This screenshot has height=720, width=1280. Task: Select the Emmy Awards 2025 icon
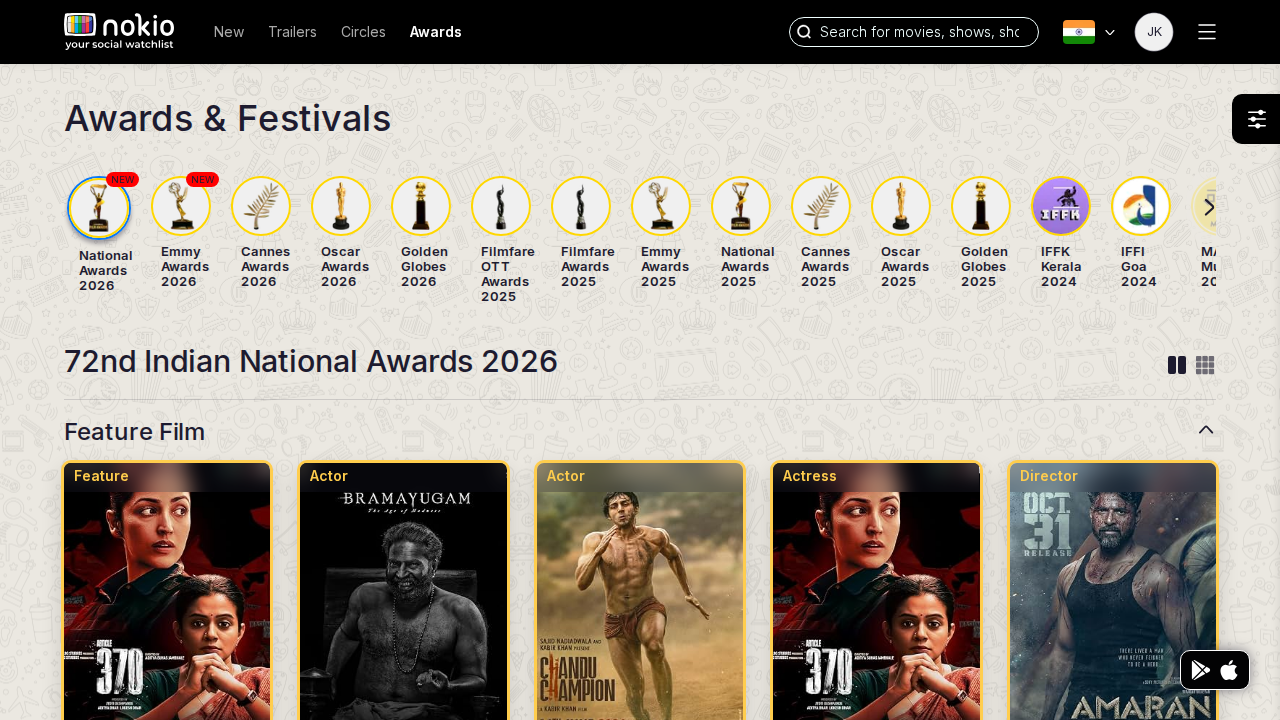tap(661, 206)
